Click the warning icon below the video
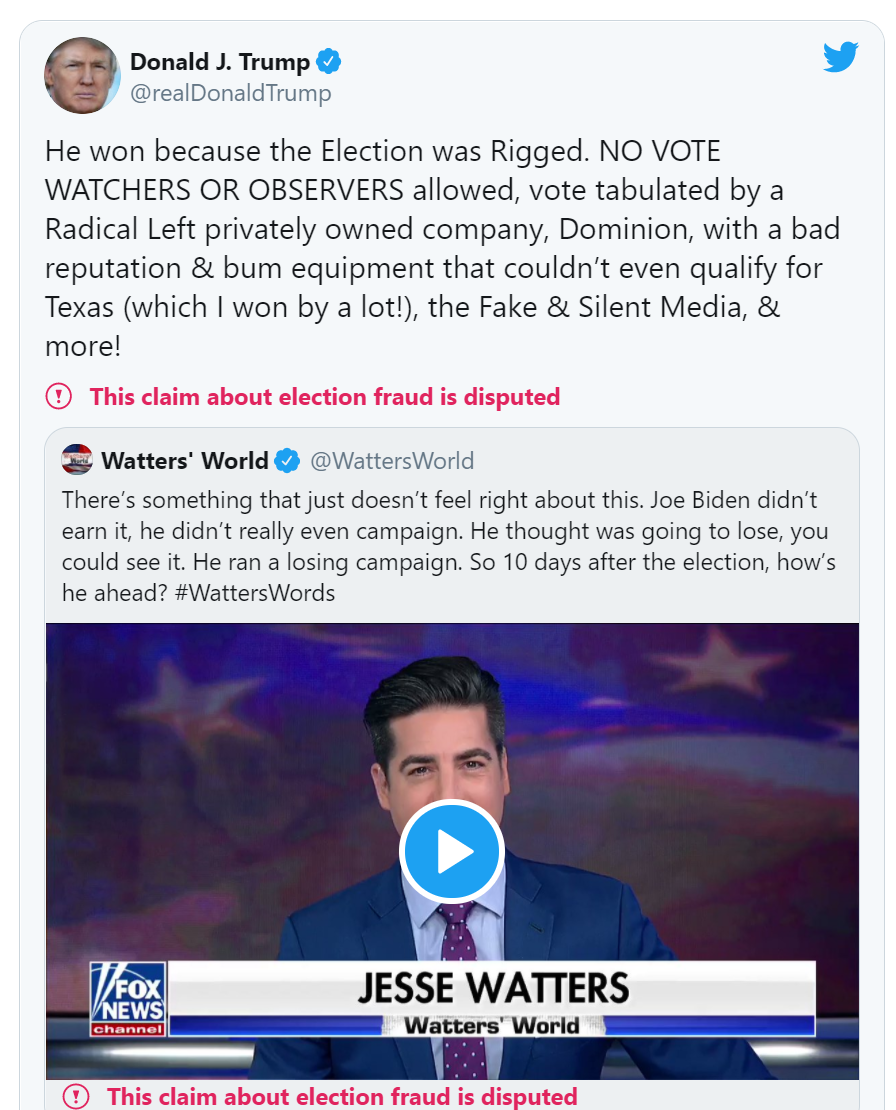This screenshot has height=1110, width=896. pos(75,1096)
